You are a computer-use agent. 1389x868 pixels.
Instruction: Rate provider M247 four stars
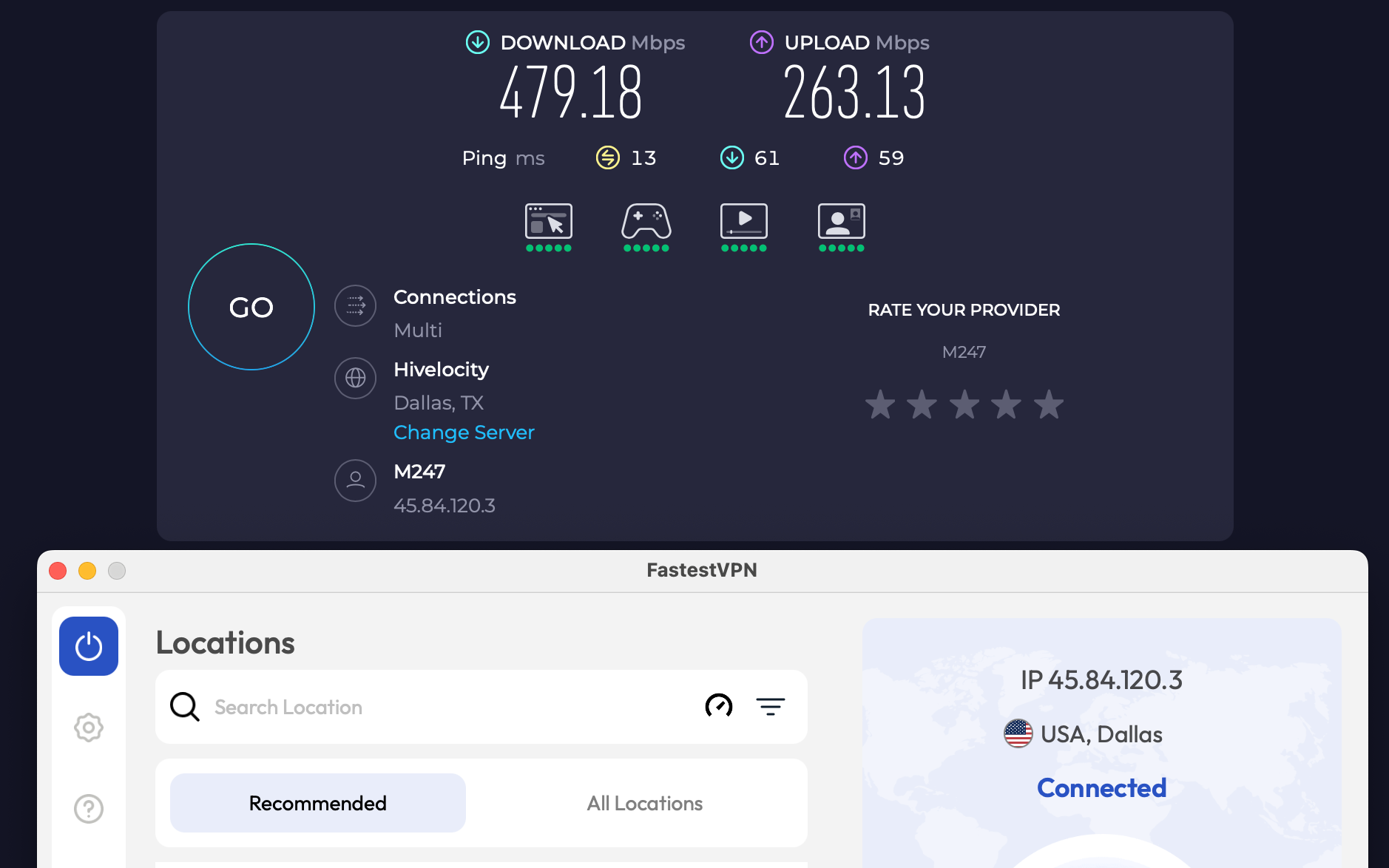point(1007,404)
